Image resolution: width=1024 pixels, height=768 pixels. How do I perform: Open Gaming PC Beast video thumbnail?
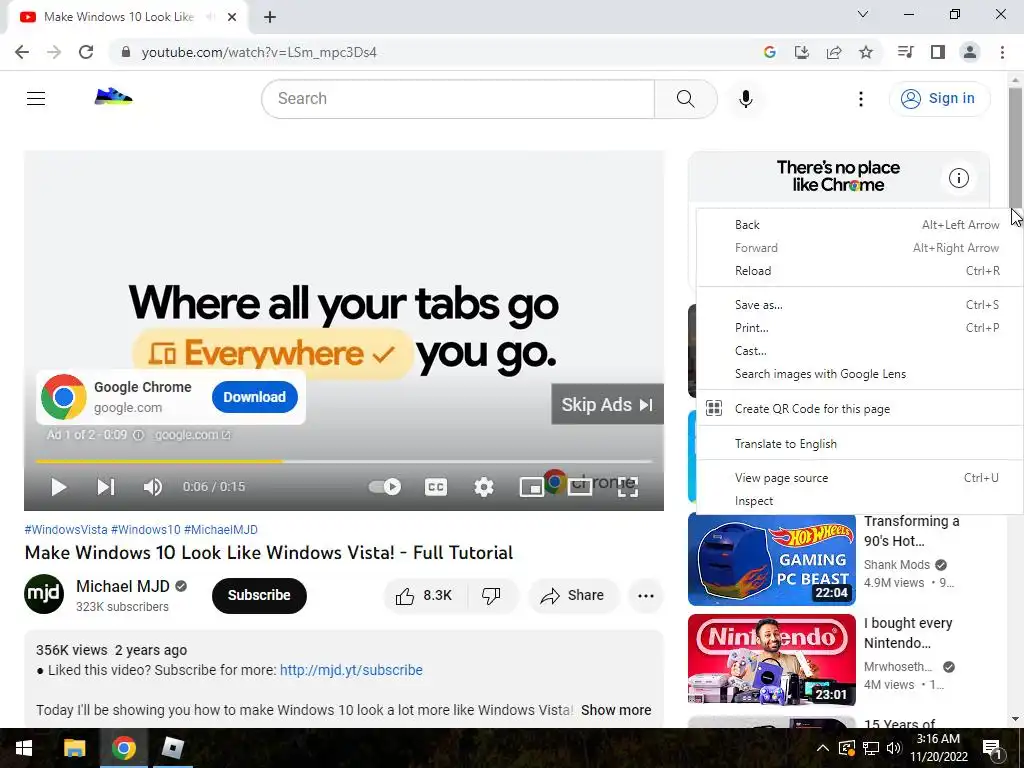[x=772, y=560]
